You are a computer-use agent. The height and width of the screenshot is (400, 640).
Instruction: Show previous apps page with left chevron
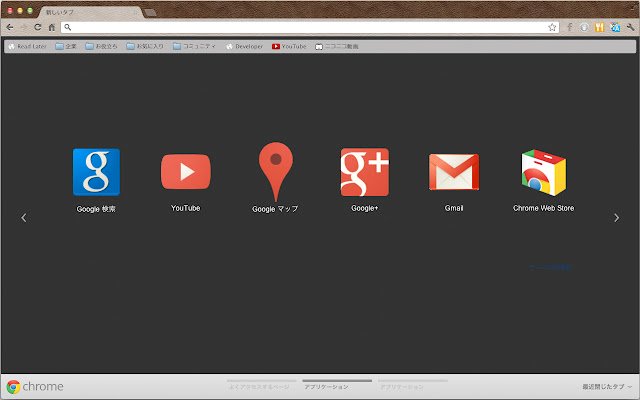tap(24, 218)
